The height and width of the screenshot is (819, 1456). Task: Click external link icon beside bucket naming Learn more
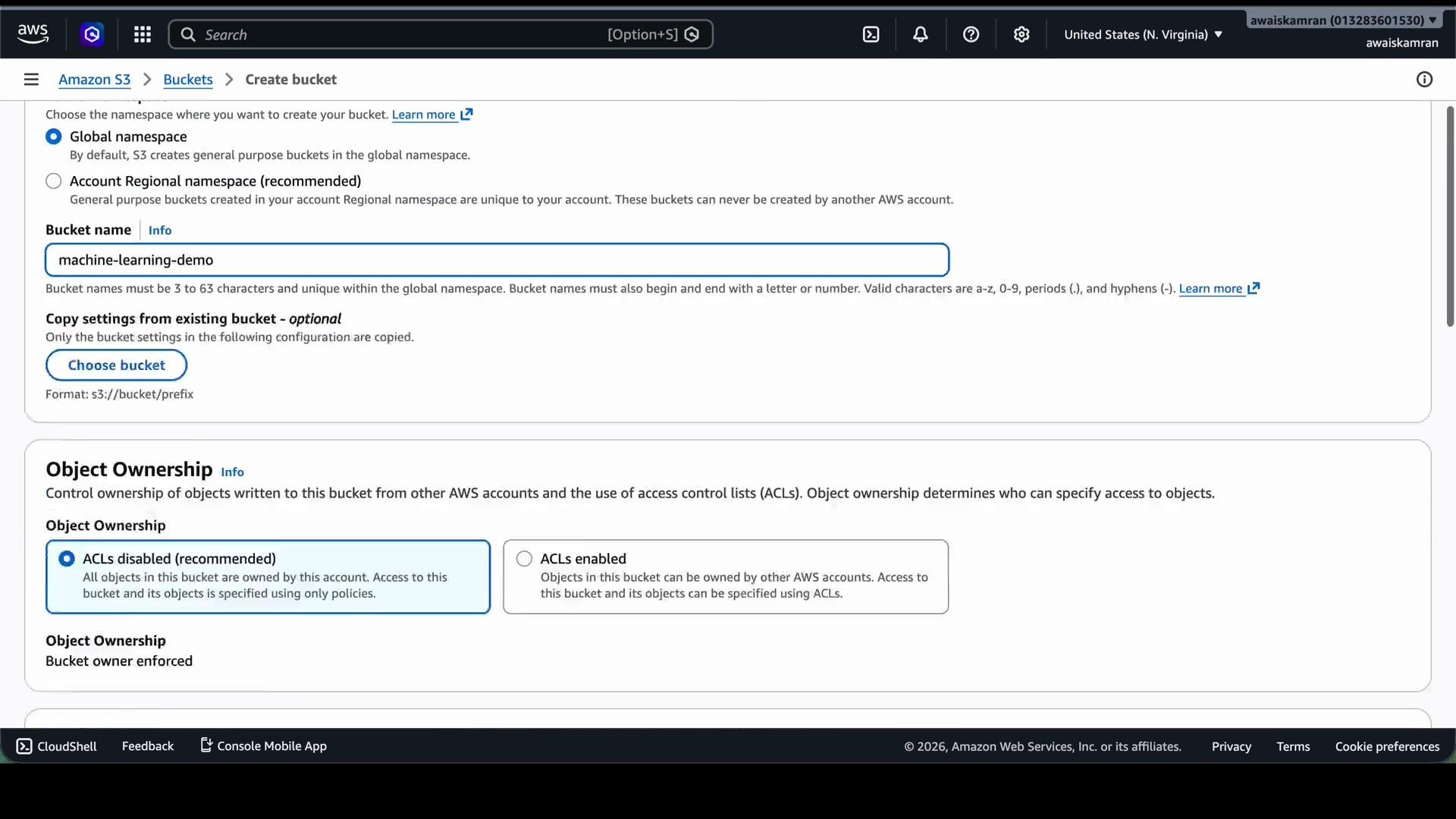[1254, 288]
